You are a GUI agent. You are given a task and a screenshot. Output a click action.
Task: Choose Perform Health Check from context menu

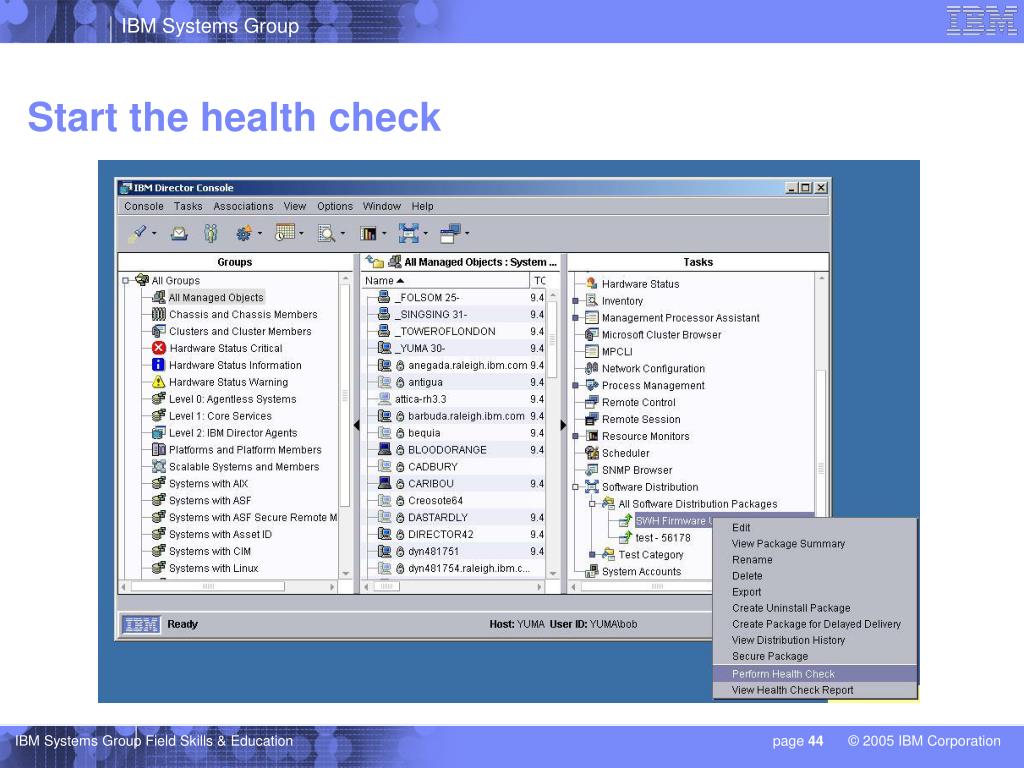pos(815,674)
